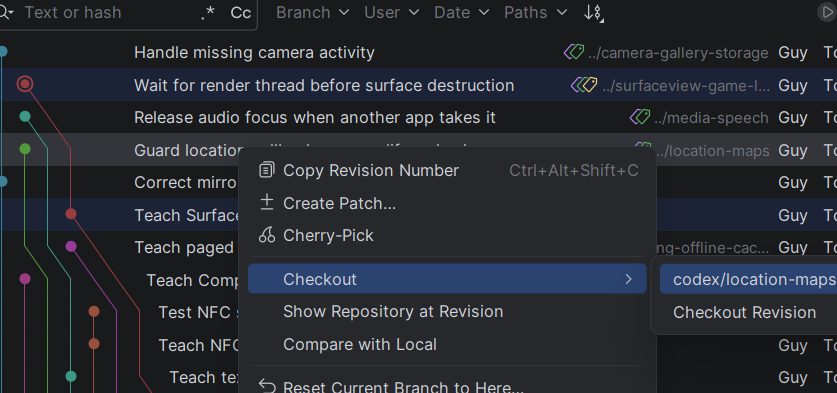Open the User filter dropdown

tap(391, 12)
